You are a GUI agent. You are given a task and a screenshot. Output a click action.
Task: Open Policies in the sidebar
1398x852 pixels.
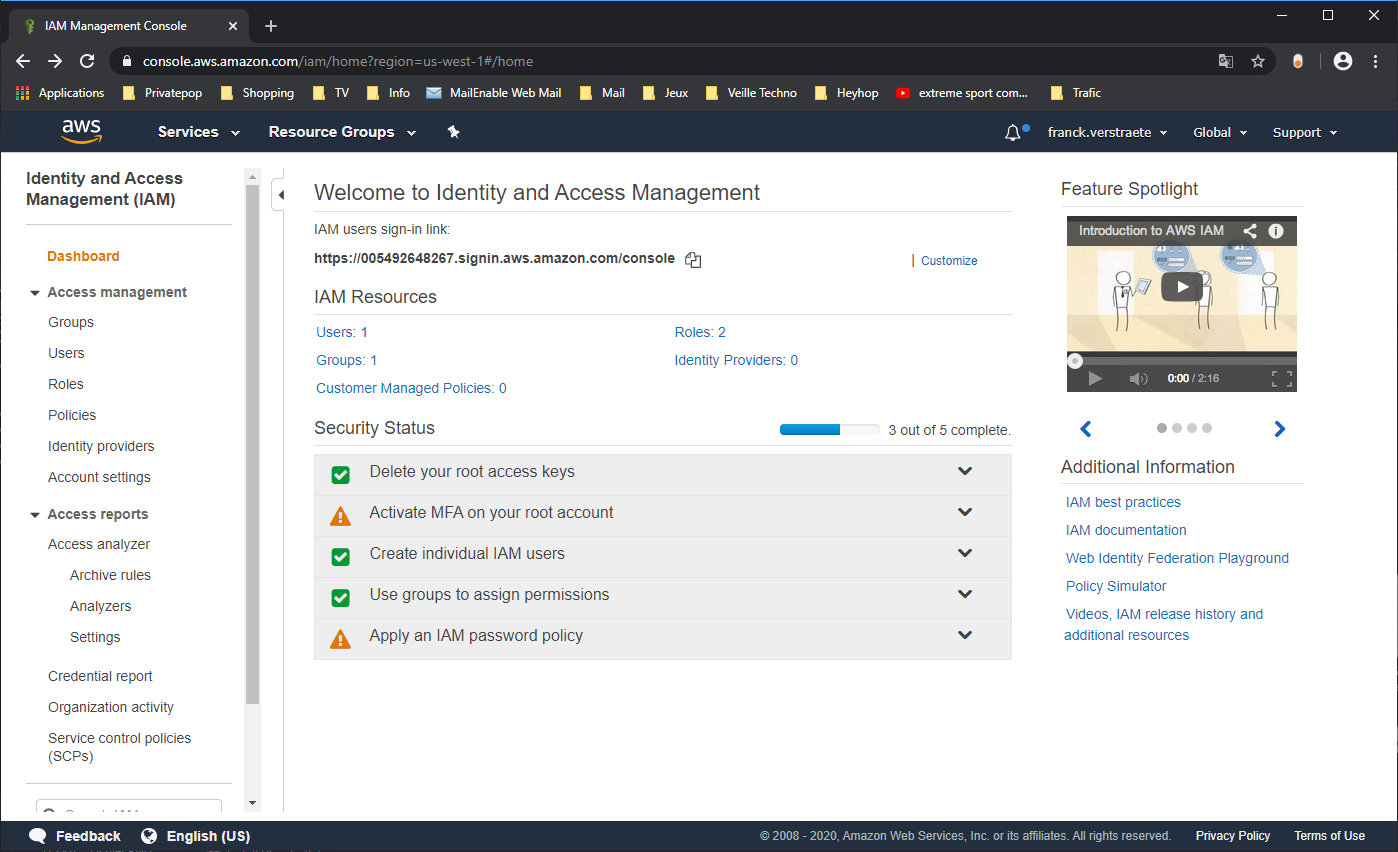[72, 415]
